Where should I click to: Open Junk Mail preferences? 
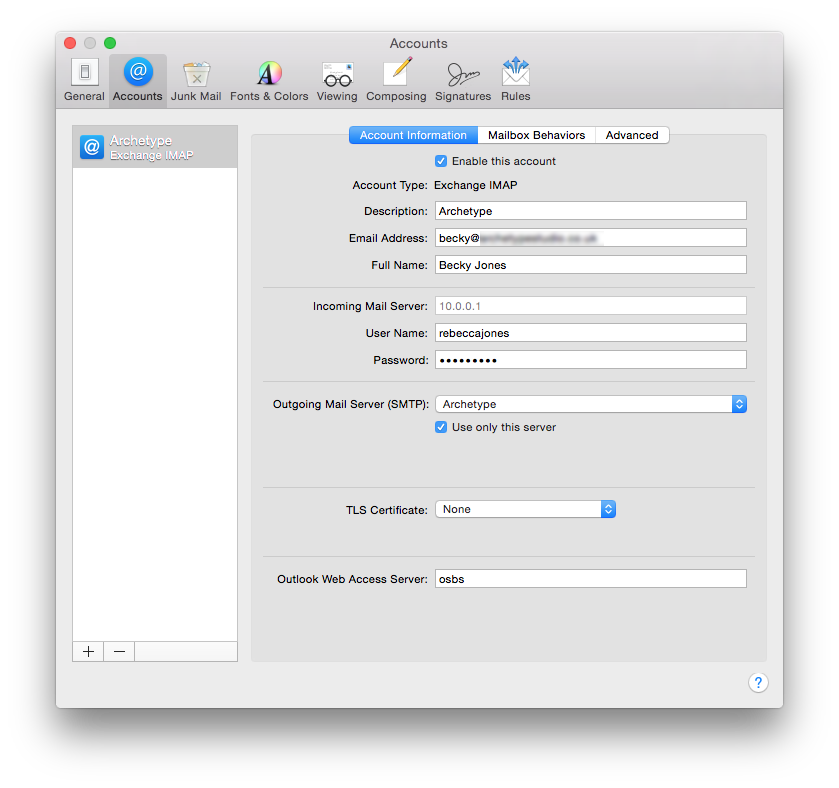click(x=196, y=81)
